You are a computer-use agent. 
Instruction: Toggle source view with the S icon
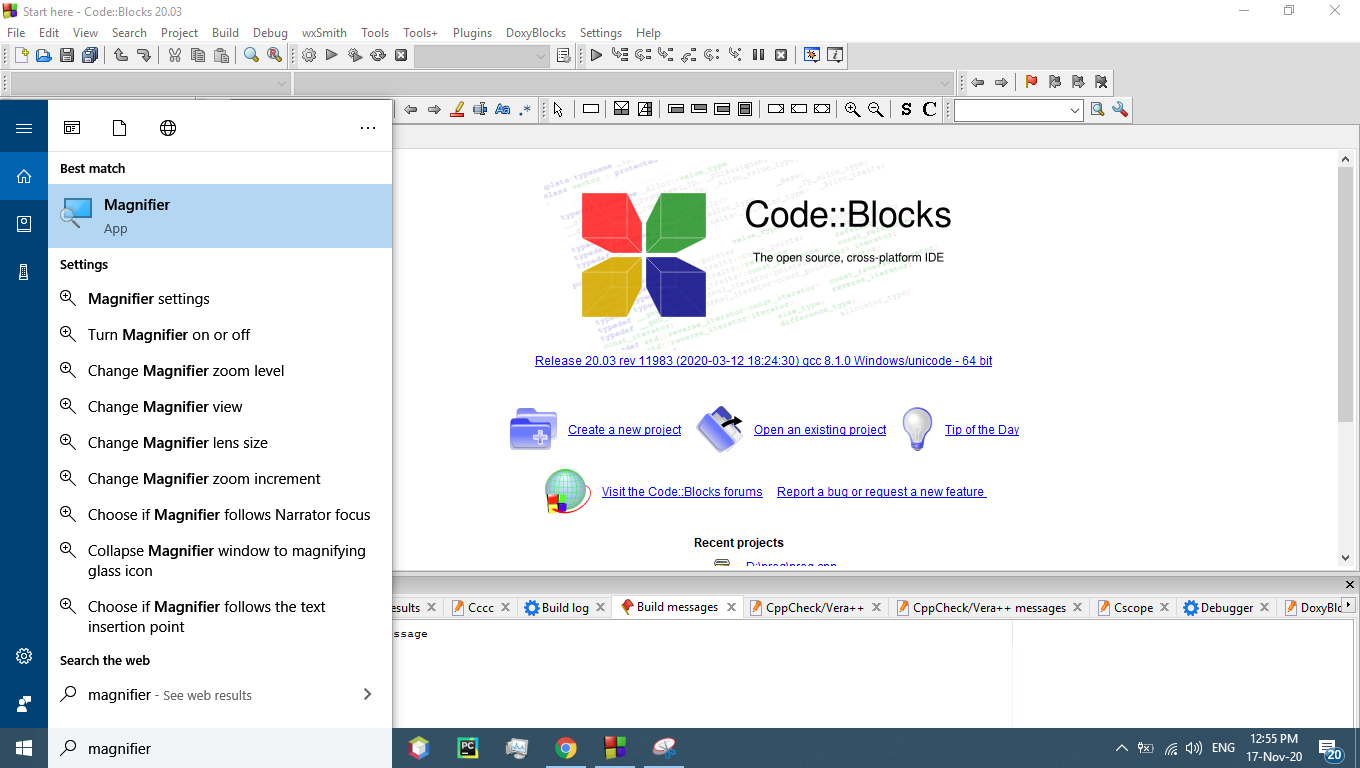(906, 109)
